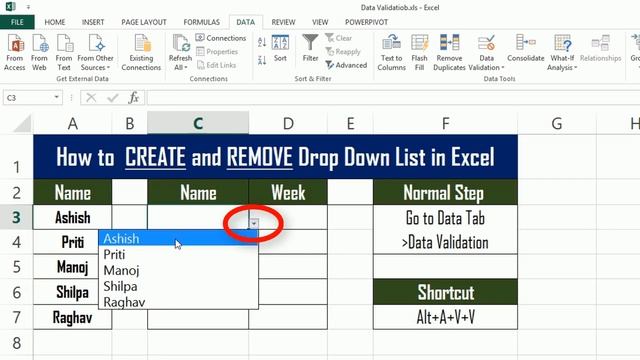The image size is (640, 360).
Task: Click the Consolidate tool
Action: click(526, 49)
